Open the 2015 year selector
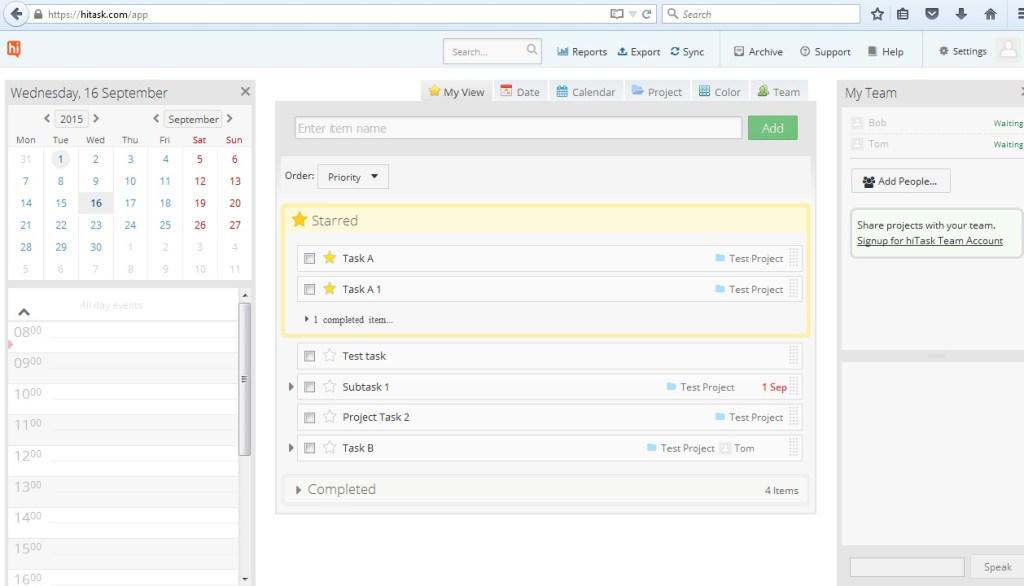Image resolution: width=1024 pixels, height=586 pixels. 72,119
